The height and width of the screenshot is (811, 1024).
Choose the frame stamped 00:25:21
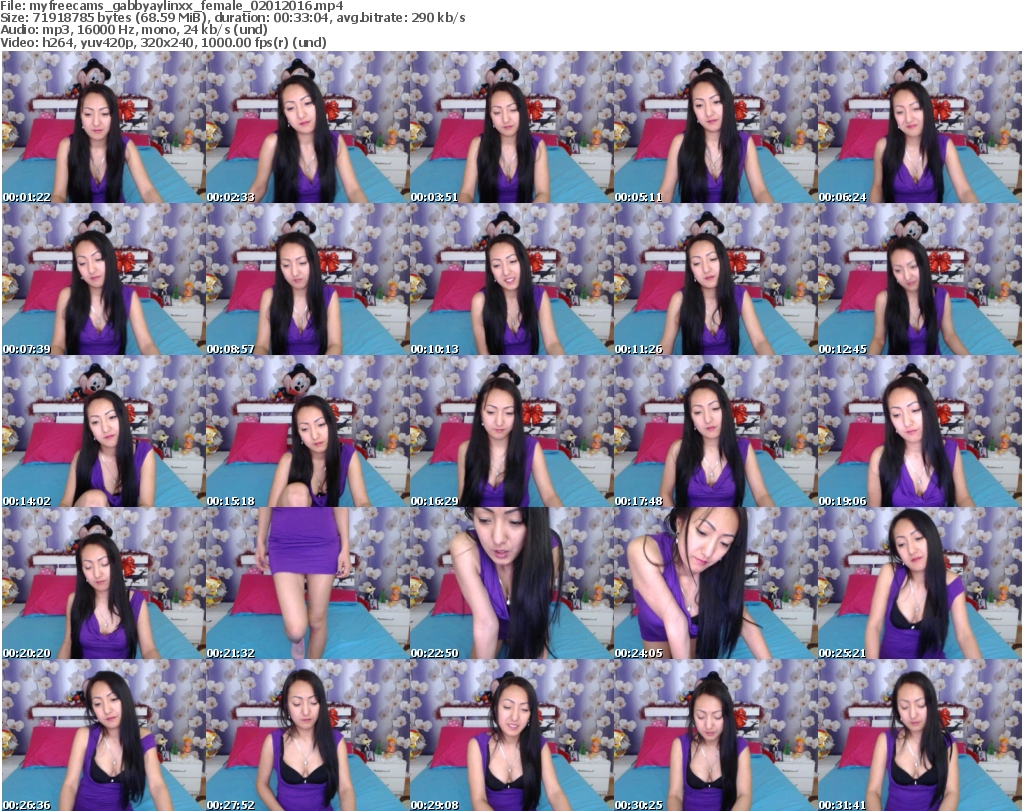[x=920, y=583]
